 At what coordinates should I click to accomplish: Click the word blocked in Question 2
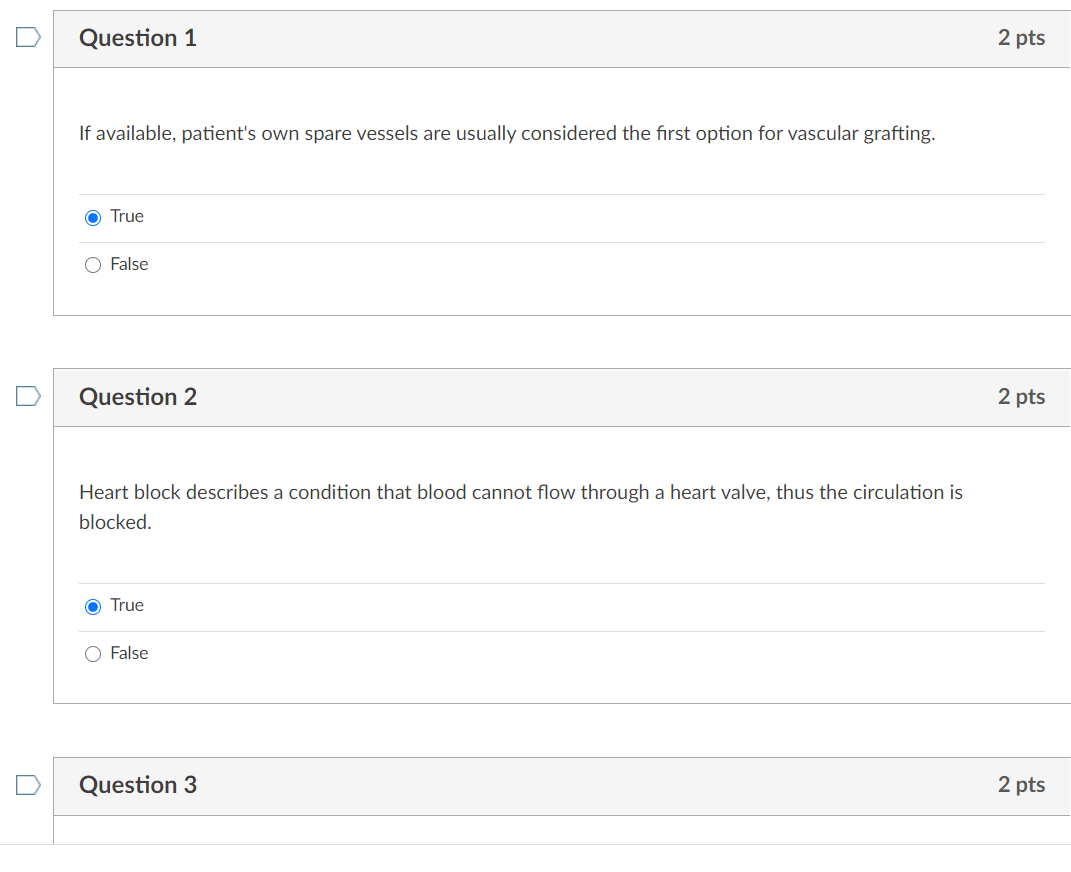coord(115,522)
